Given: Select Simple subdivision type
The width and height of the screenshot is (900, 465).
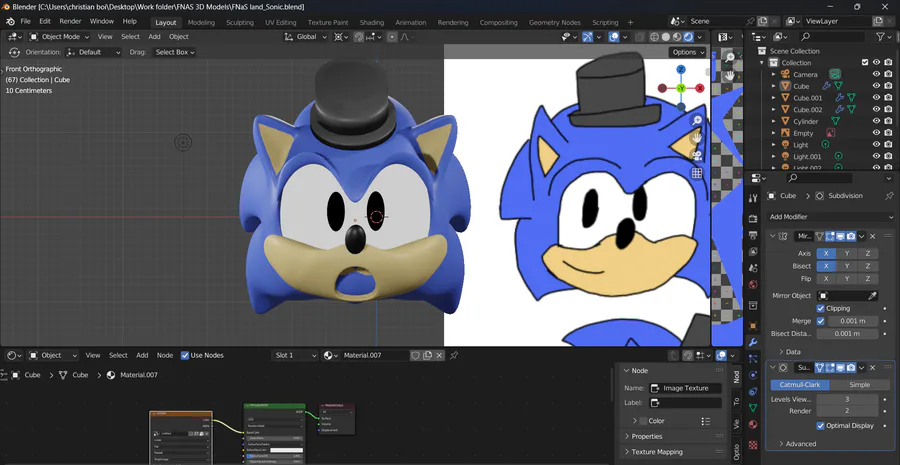Looking at the screenshot, I should pos(859,385).
